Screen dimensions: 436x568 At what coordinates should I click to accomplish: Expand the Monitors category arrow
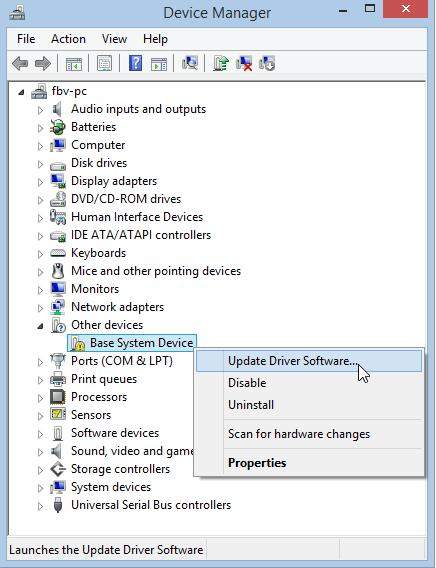(41, 290)
